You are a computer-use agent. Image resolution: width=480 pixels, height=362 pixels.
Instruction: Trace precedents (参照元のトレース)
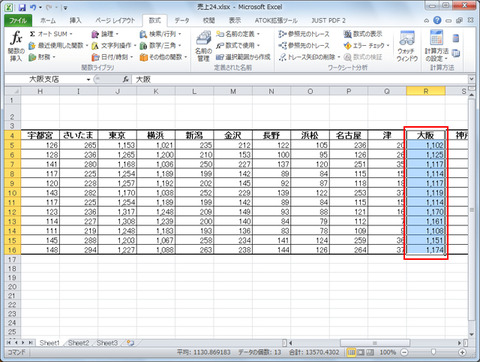point(304,34)
